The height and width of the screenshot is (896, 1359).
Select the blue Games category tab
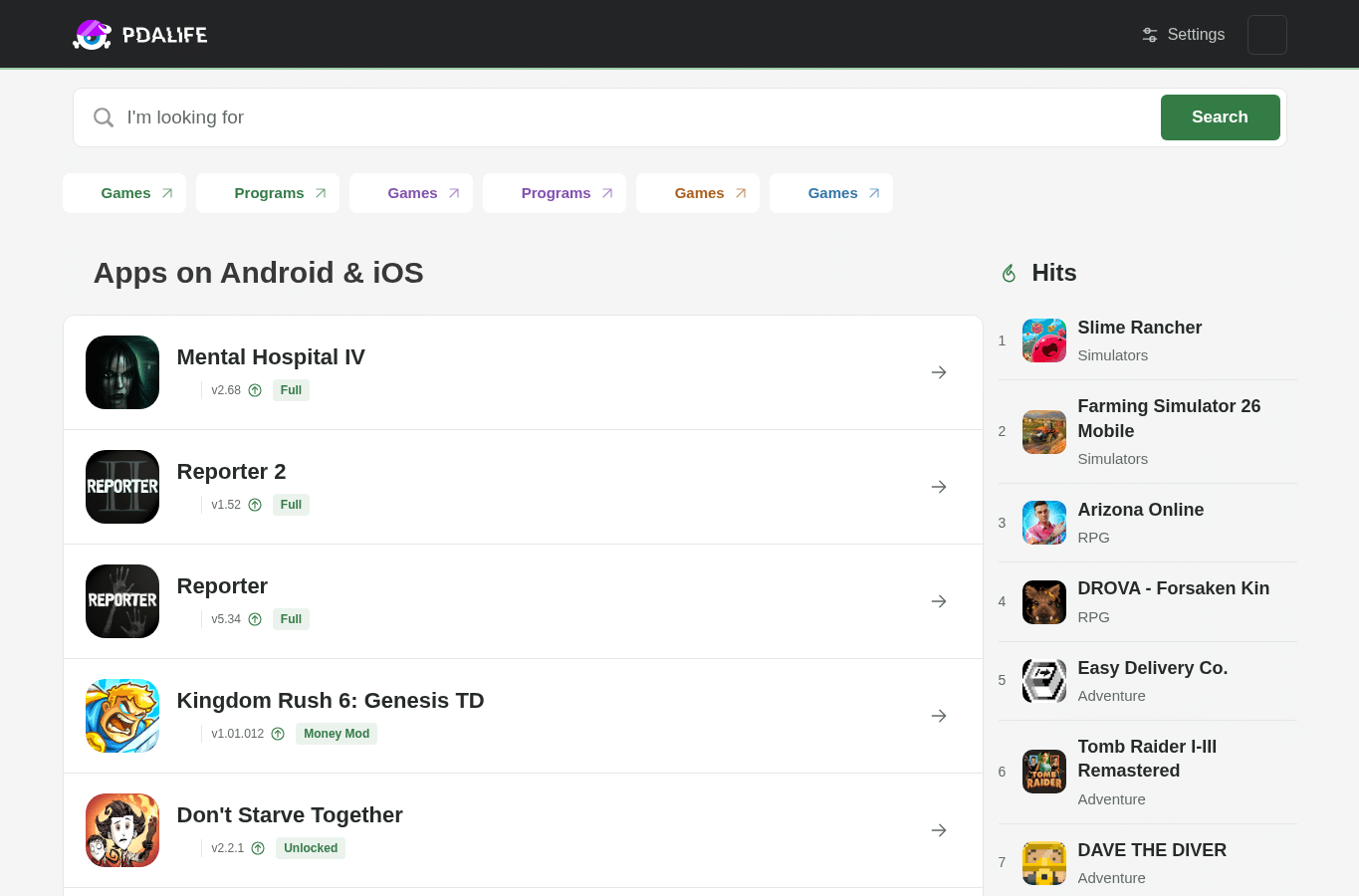pos(831,193)
